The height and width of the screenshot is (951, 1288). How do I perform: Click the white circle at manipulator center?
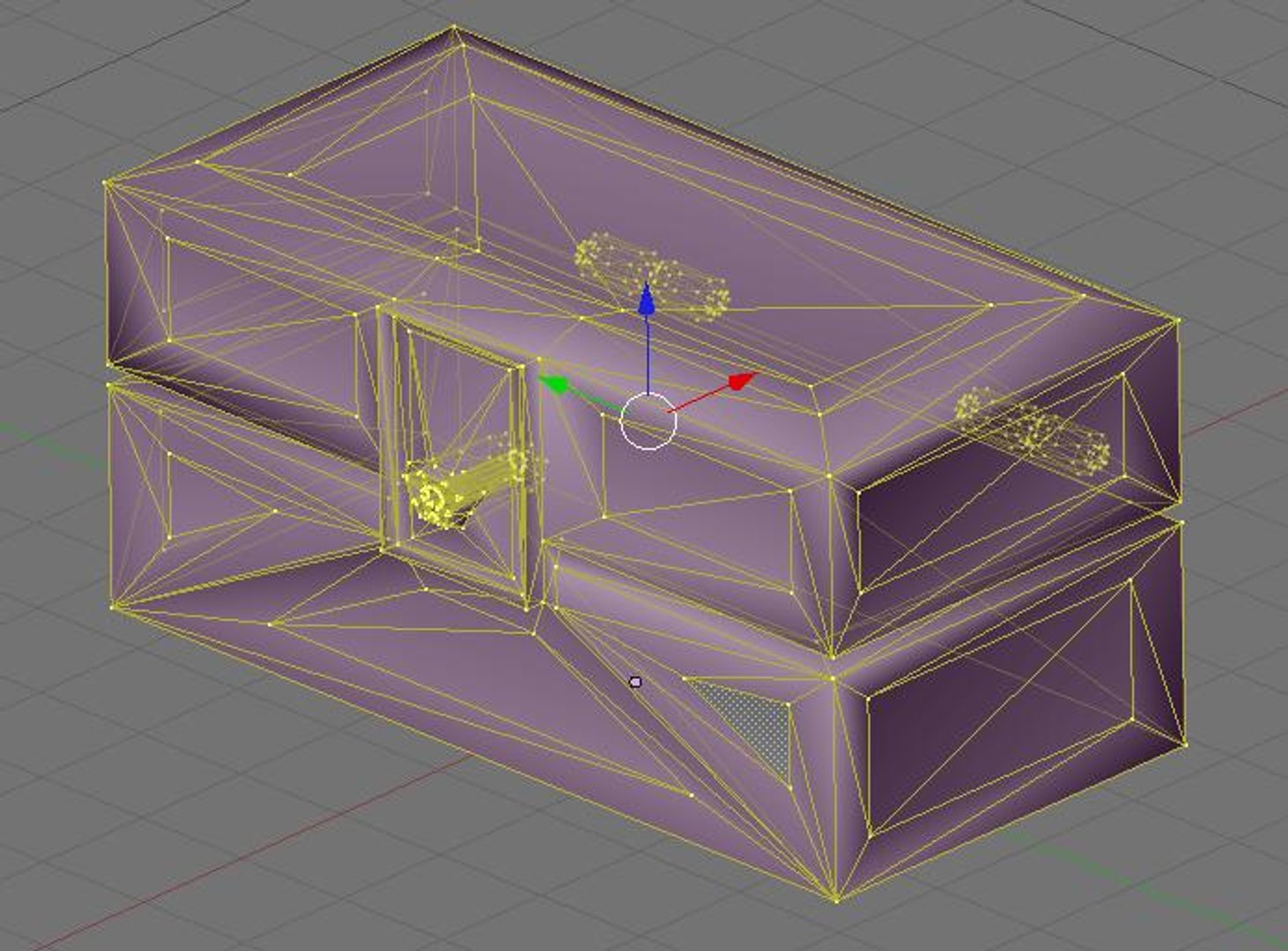coord(648,422)
